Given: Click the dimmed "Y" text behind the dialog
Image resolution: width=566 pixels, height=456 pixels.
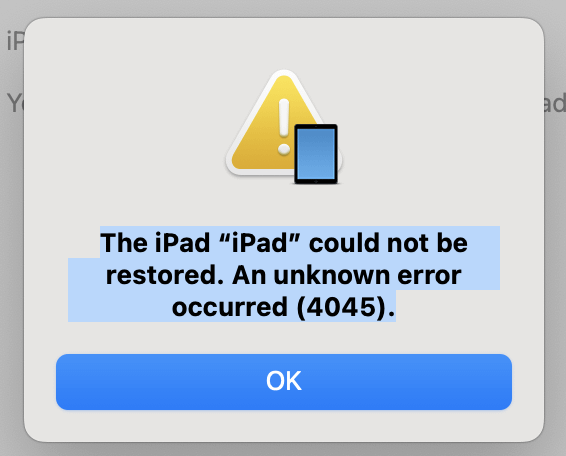Looking at the screenshot, I should tap(15, 103).
